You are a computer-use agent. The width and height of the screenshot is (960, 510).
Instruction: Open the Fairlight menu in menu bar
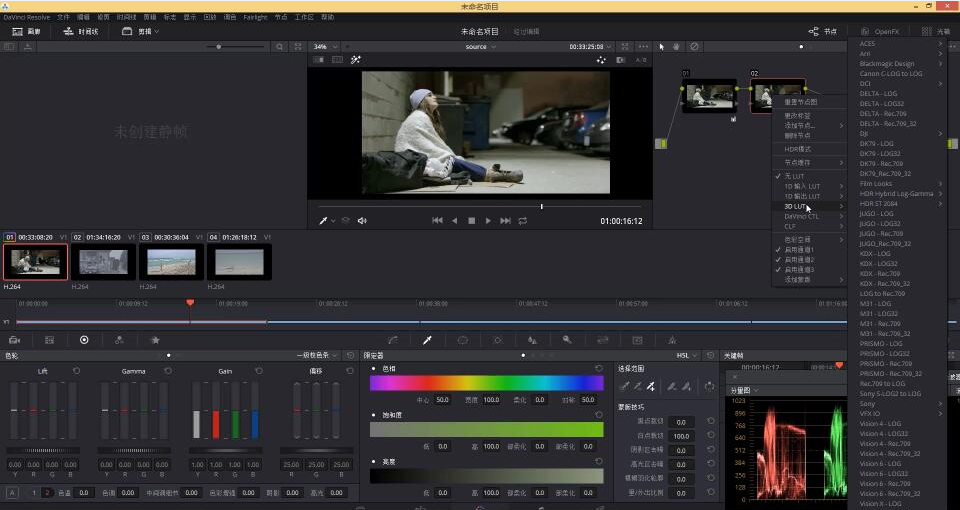coord(255,17)
